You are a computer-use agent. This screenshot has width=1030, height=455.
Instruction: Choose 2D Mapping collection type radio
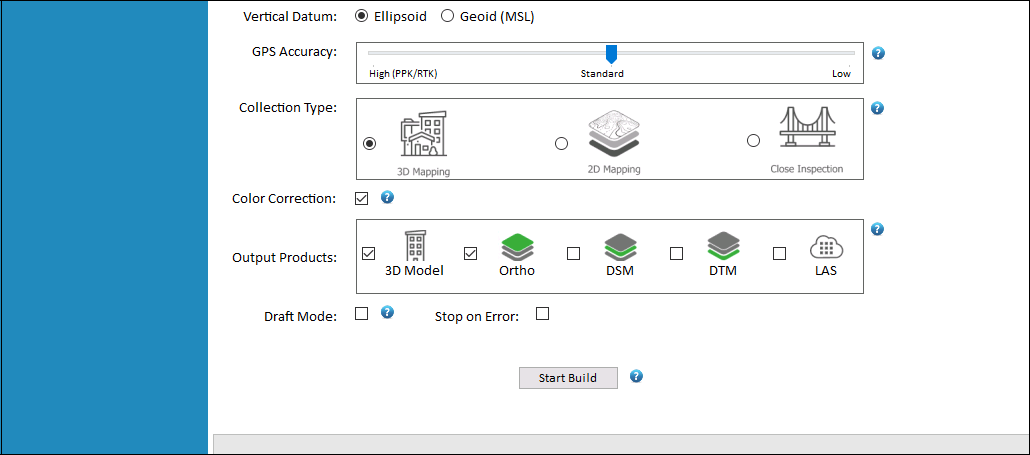click(562, 143)
